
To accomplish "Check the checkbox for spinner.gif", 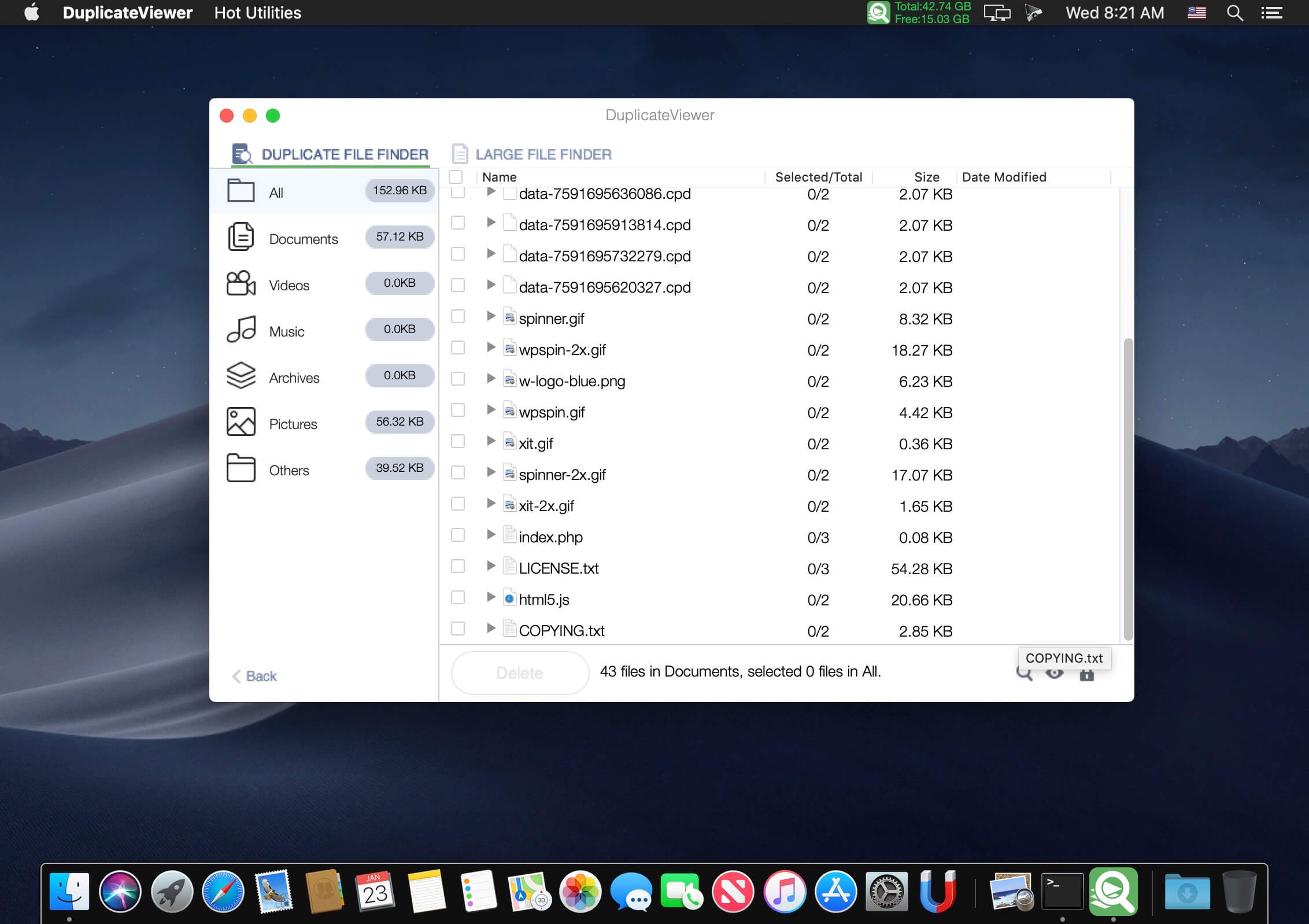I will point(458,317).
